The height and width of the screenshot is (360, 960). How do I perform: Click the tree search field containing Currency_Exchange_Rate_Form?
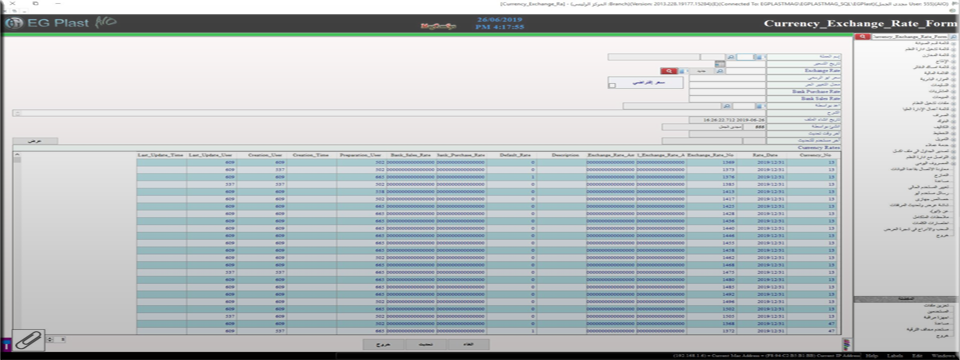pos(910,37)
